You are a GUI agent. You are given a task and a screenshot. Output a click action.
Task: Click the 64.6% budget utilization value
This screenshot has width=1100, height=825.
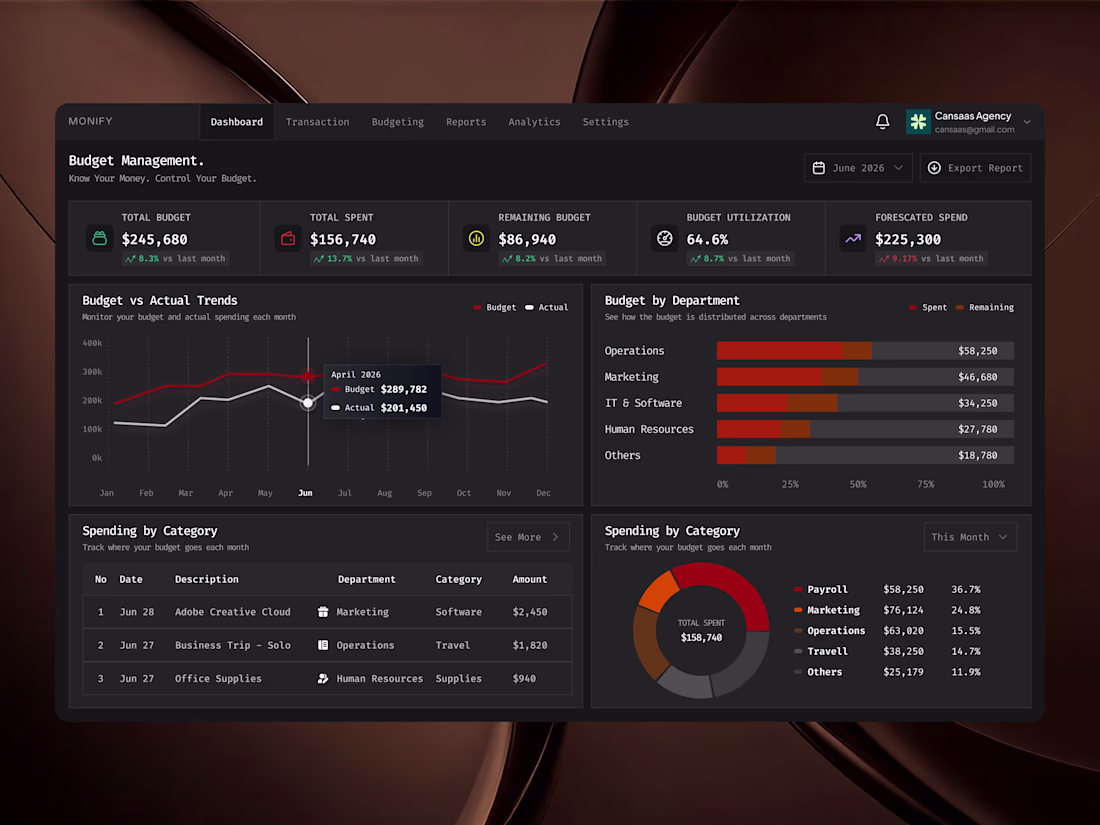707,239
